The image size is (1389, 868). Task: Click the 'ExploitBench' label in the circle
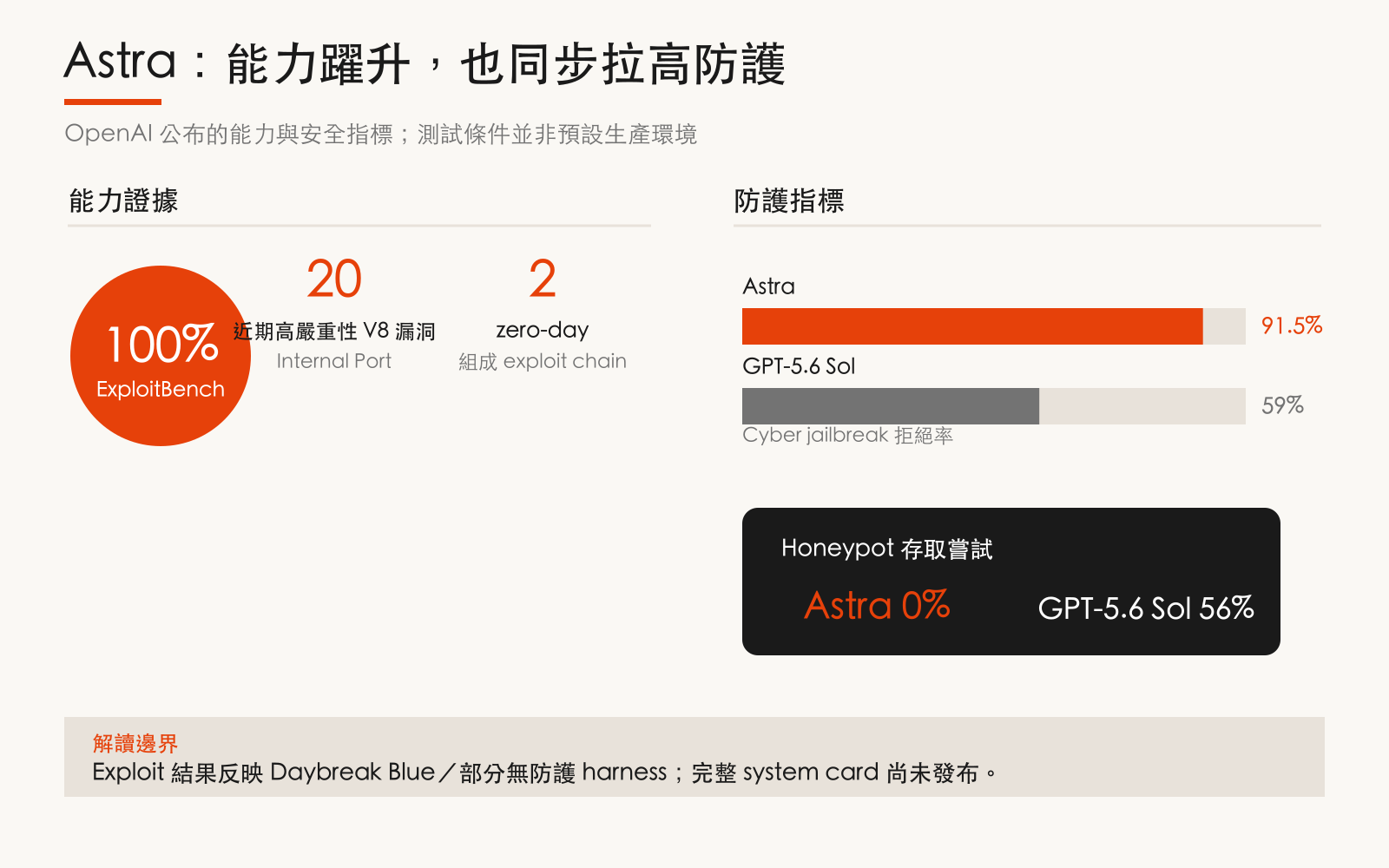(161, 389)
